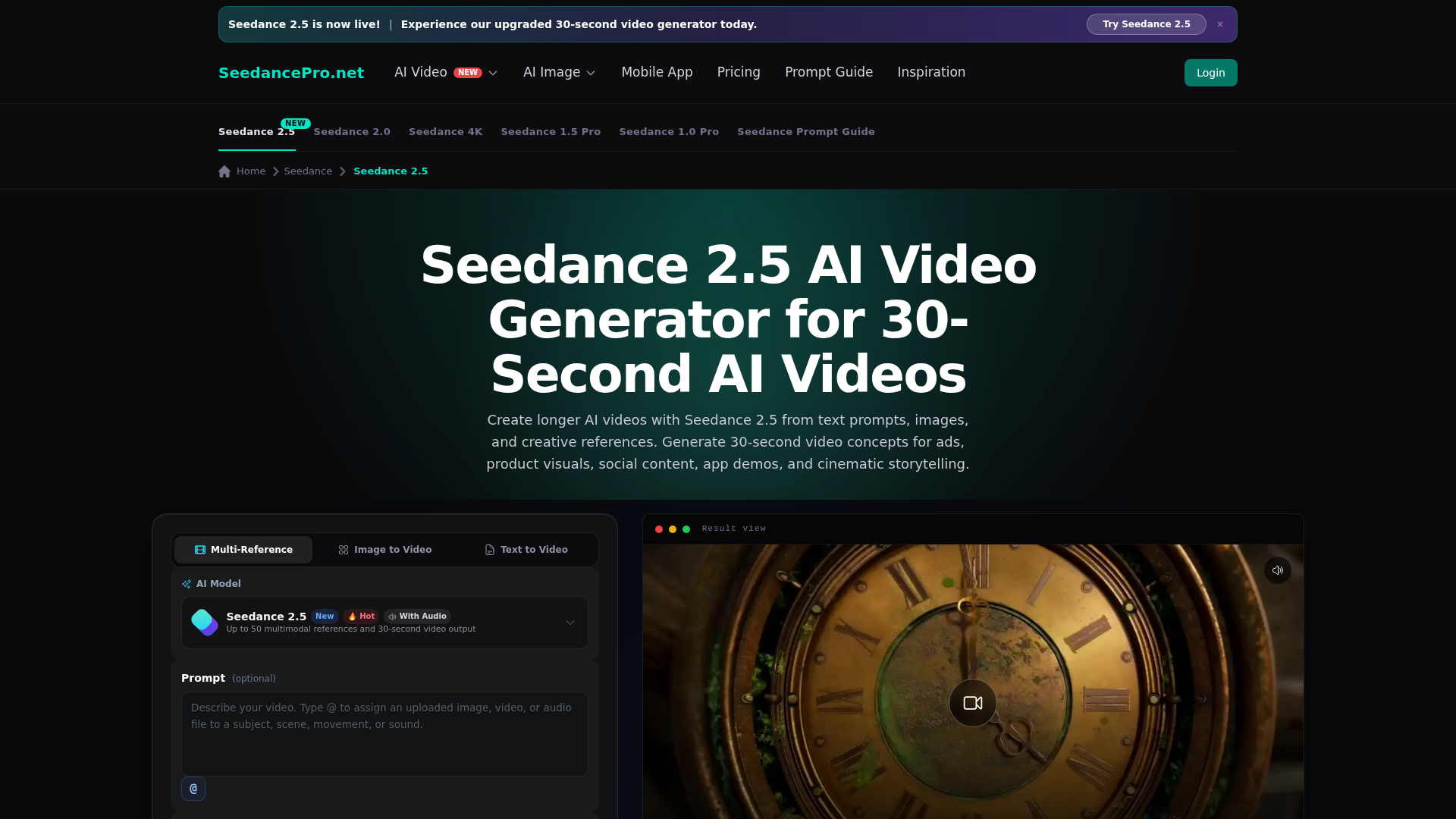The height and width of the screenshot is (819, 1456).
Task: Click the Login button
Action: pyautogui.click(x=1210, y=73)
